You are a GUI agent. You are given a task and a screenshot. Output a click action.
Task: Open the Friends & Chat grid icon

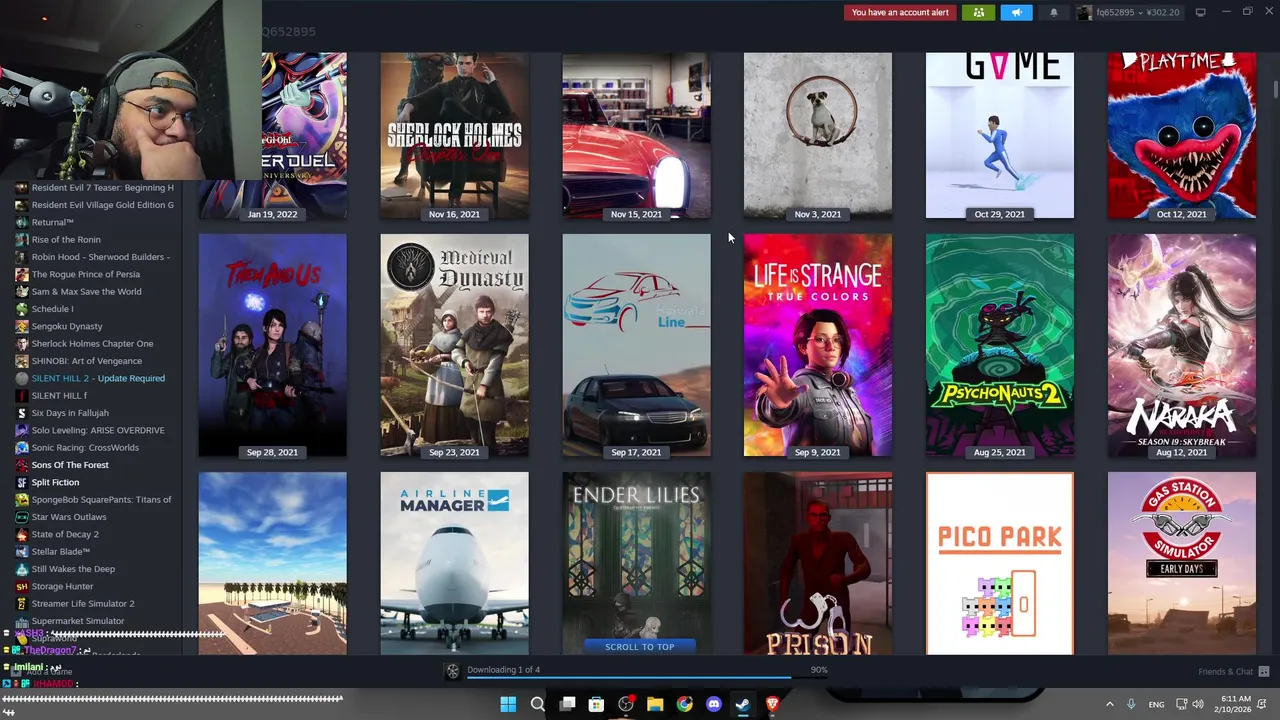(1264, 671)
